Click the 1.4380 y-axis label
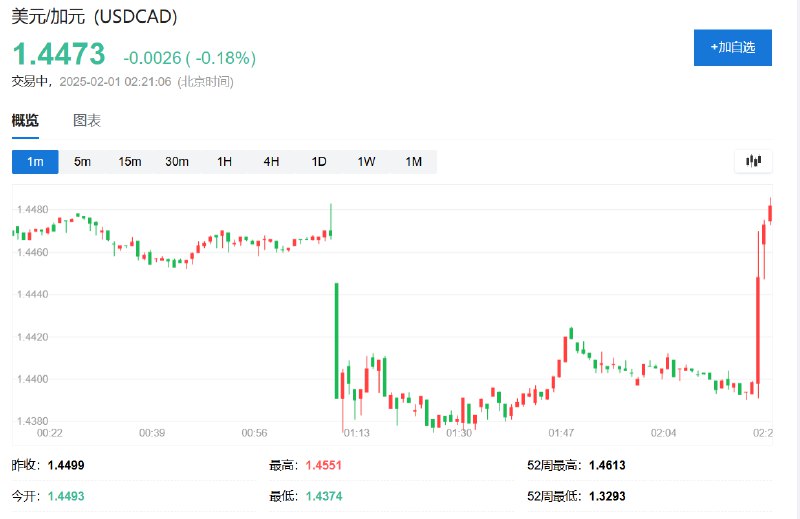The height and width of the screenshot is (519, 800). [x=33, y=422]
